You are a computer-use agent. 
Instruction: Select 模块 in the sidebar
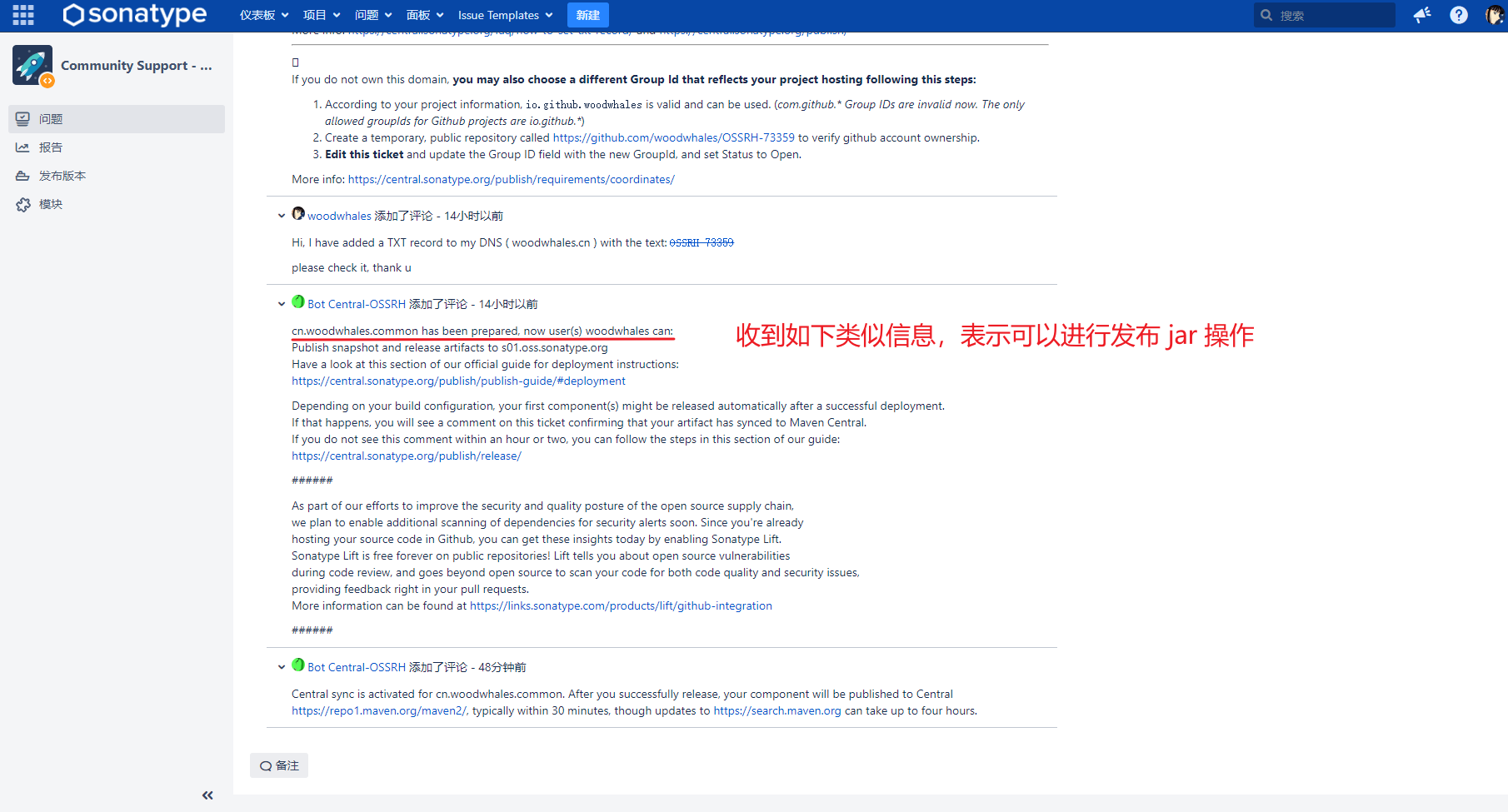coord(117,204)
